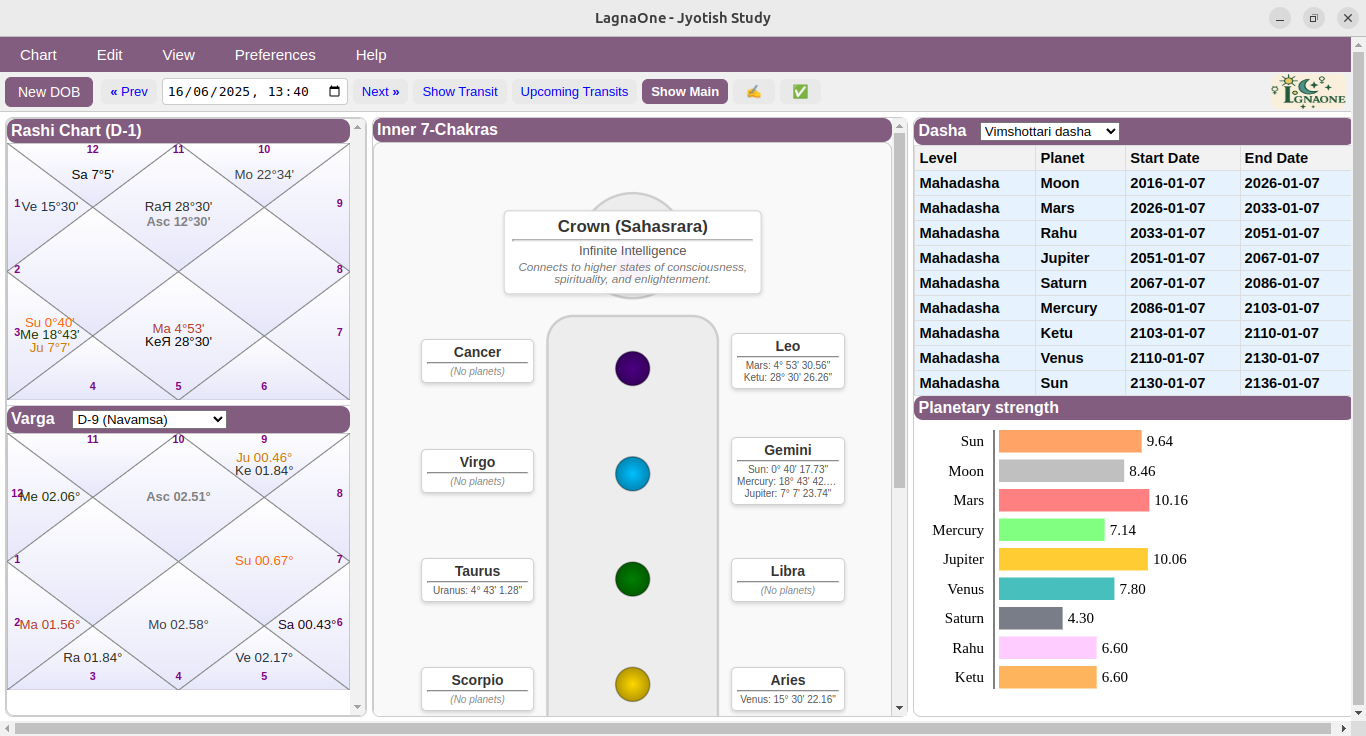Select the Venus Mahadasha row

coord(1133,358)
